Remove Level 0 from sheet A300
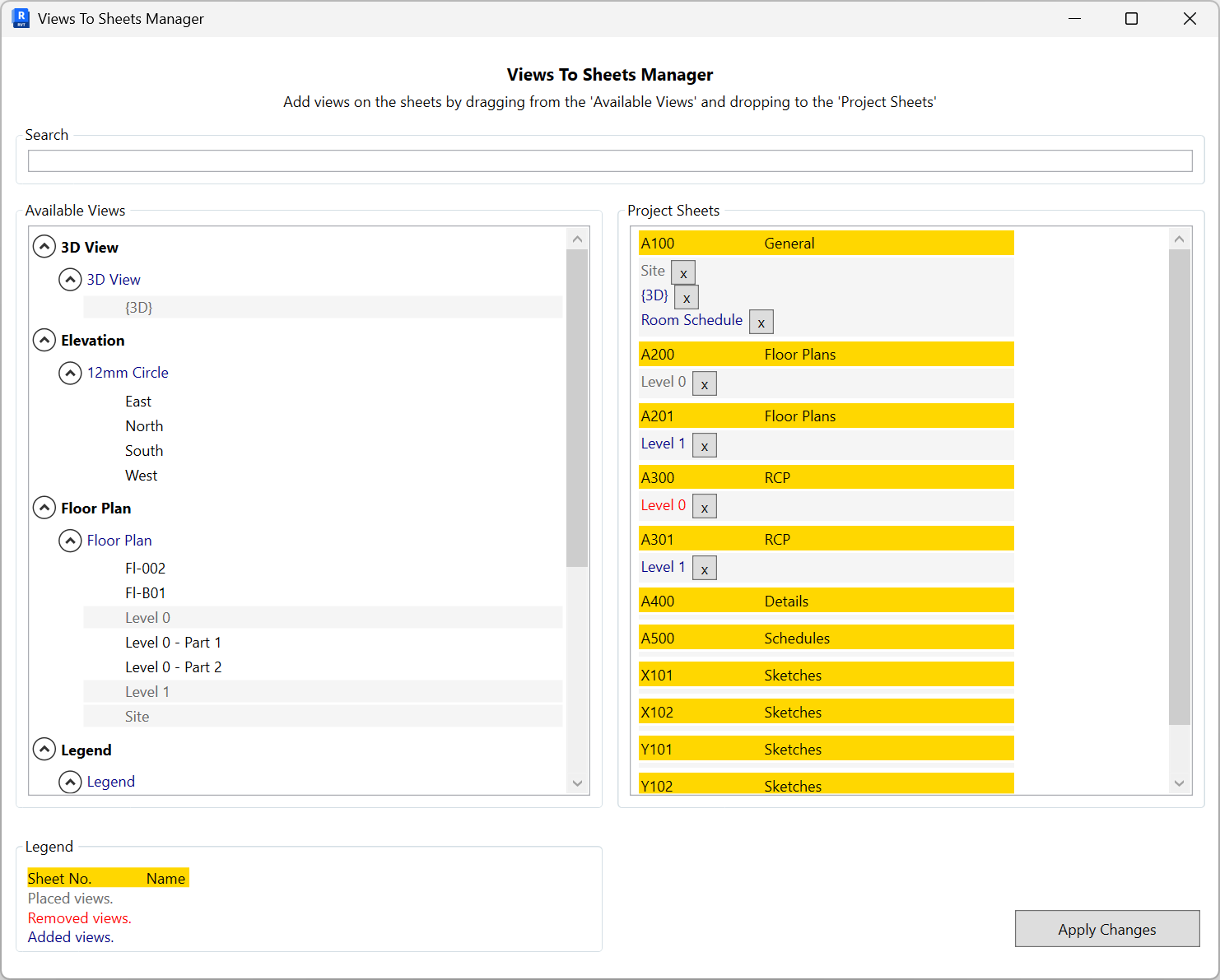This screenshot has width=1220, height=980. 704,505
